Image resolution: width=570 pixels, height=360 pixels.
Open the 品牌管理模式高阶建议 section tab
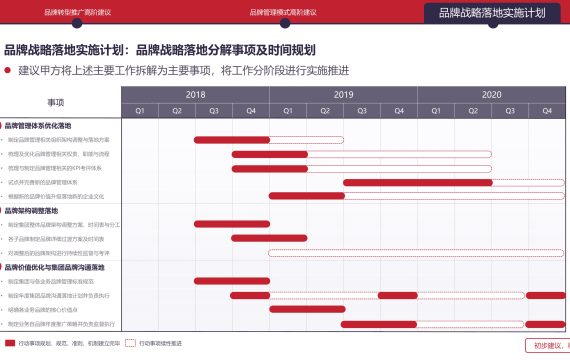pos(283,12)
